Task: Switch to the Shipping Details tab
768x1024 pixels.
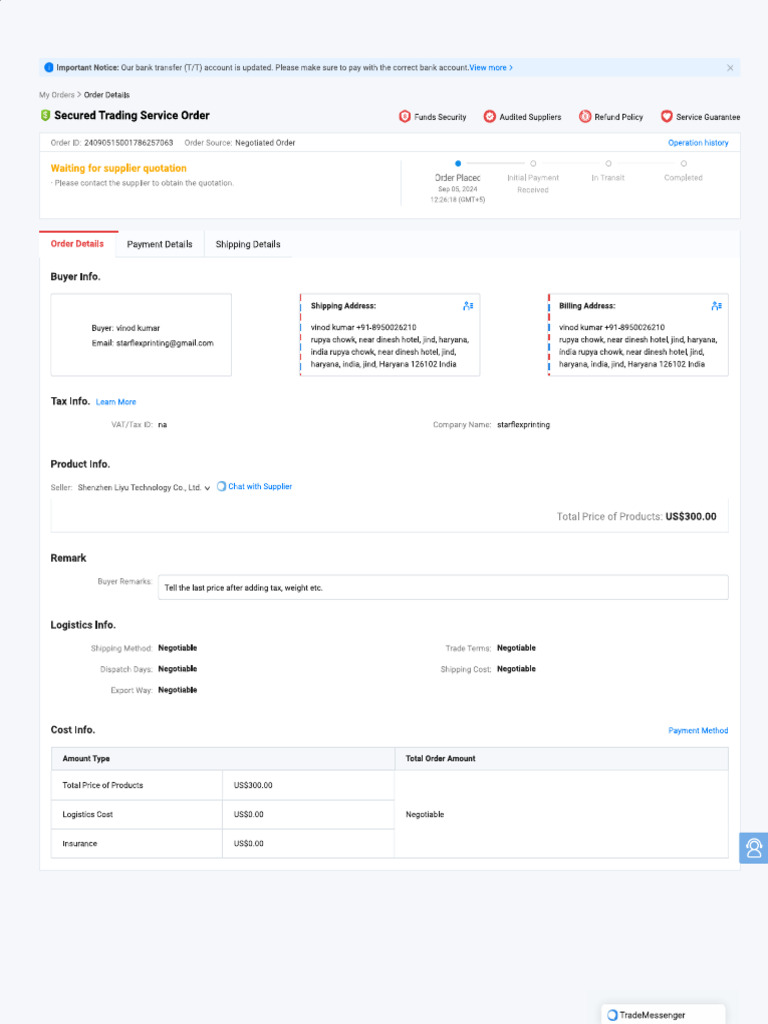Action: point(248,244)
